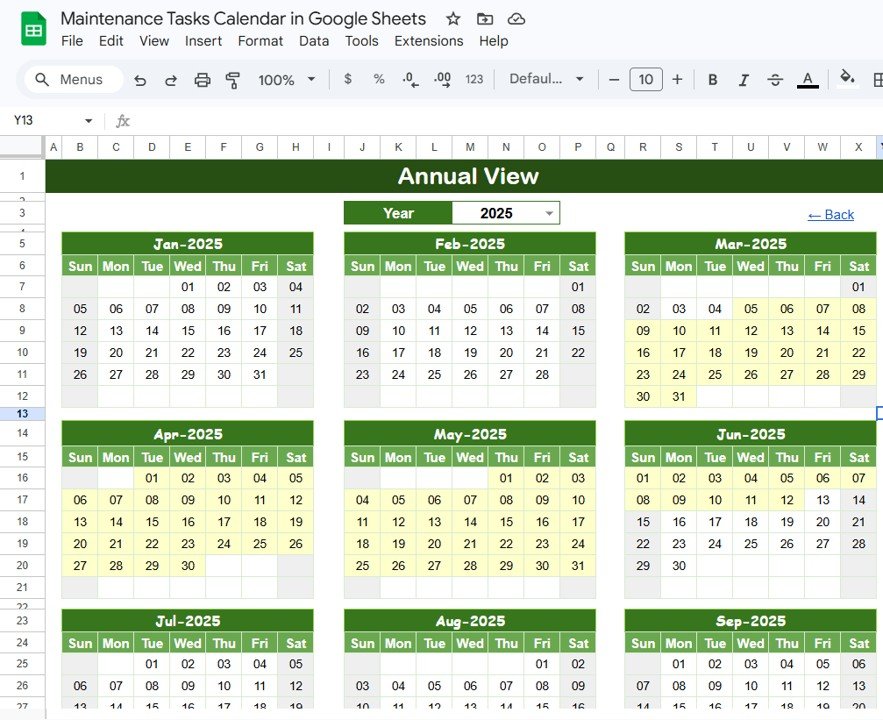Select the Jan-2025 month header
The width and height of the screenshot is (883, 720).
coord(188,244)
